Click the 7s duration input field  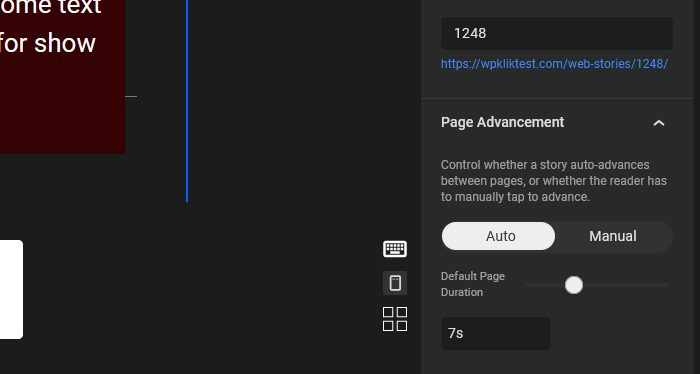(496, 333)
